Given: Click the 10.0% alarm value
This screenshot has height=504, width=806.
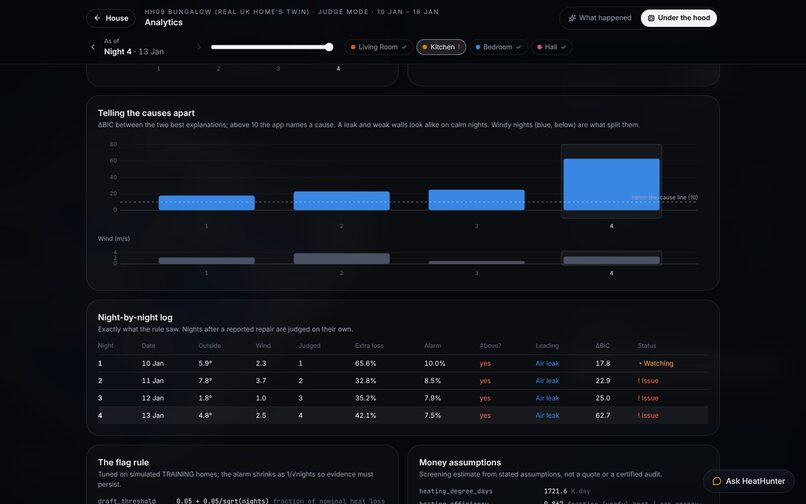Looking at the screenshot, I should [435, 363].
